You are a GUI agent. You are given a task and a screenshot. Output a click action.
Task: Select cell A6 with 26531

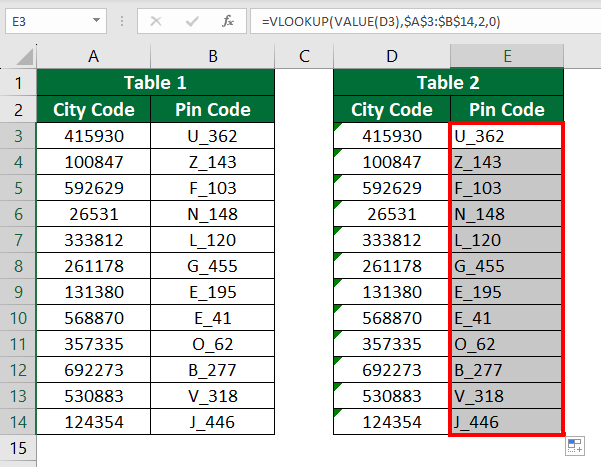click(x=94, y=214)
